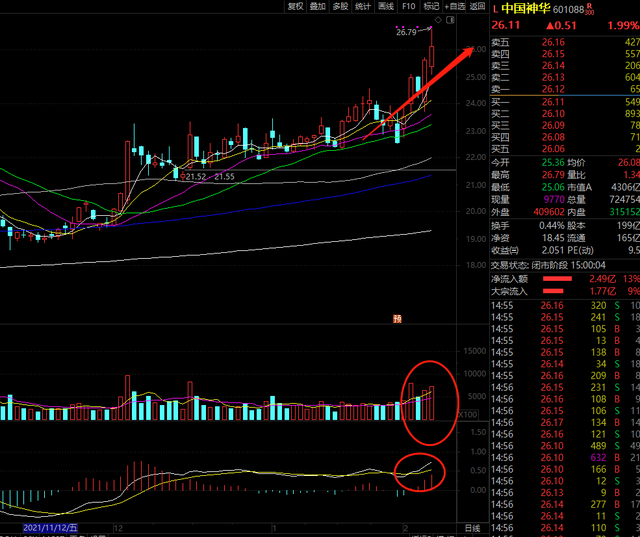The height and width of the screenshot is (537, 640).
Task: Click the 返回 back button
Action: 478,6
